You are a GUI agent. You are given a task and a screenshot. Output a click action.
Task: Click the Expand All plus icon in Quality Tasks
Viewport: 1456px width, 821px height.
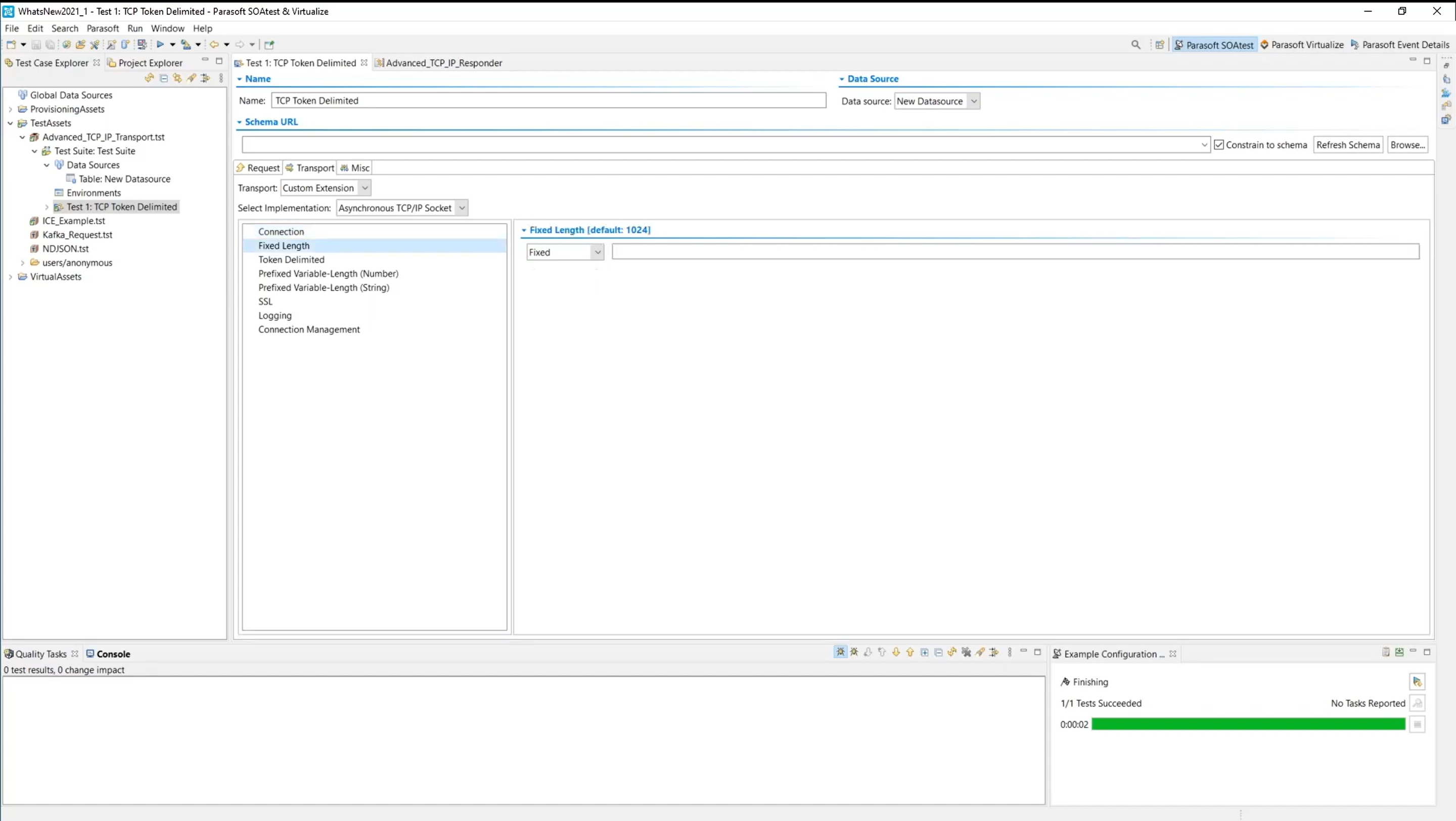coord(924,652)
